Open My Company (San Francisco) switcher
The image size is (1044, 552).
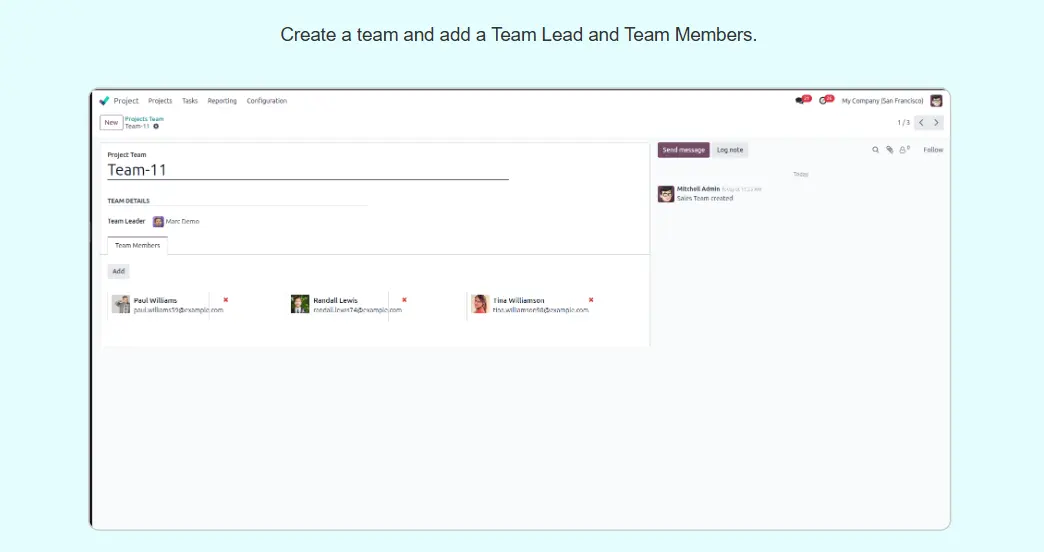882,101
